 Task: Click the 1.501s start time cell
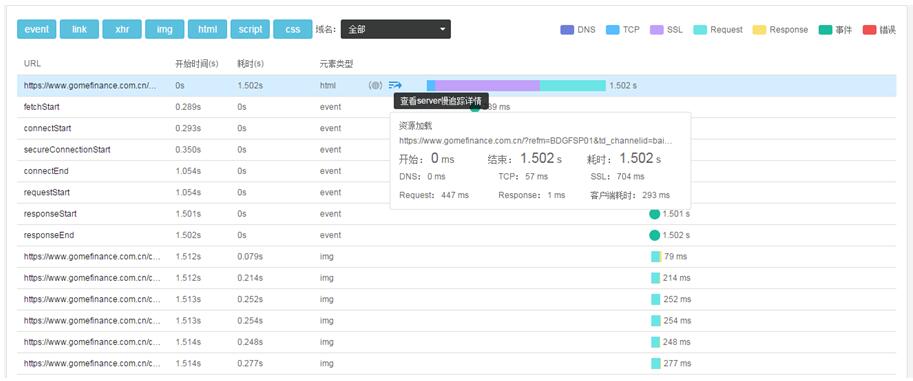(188, 214)
